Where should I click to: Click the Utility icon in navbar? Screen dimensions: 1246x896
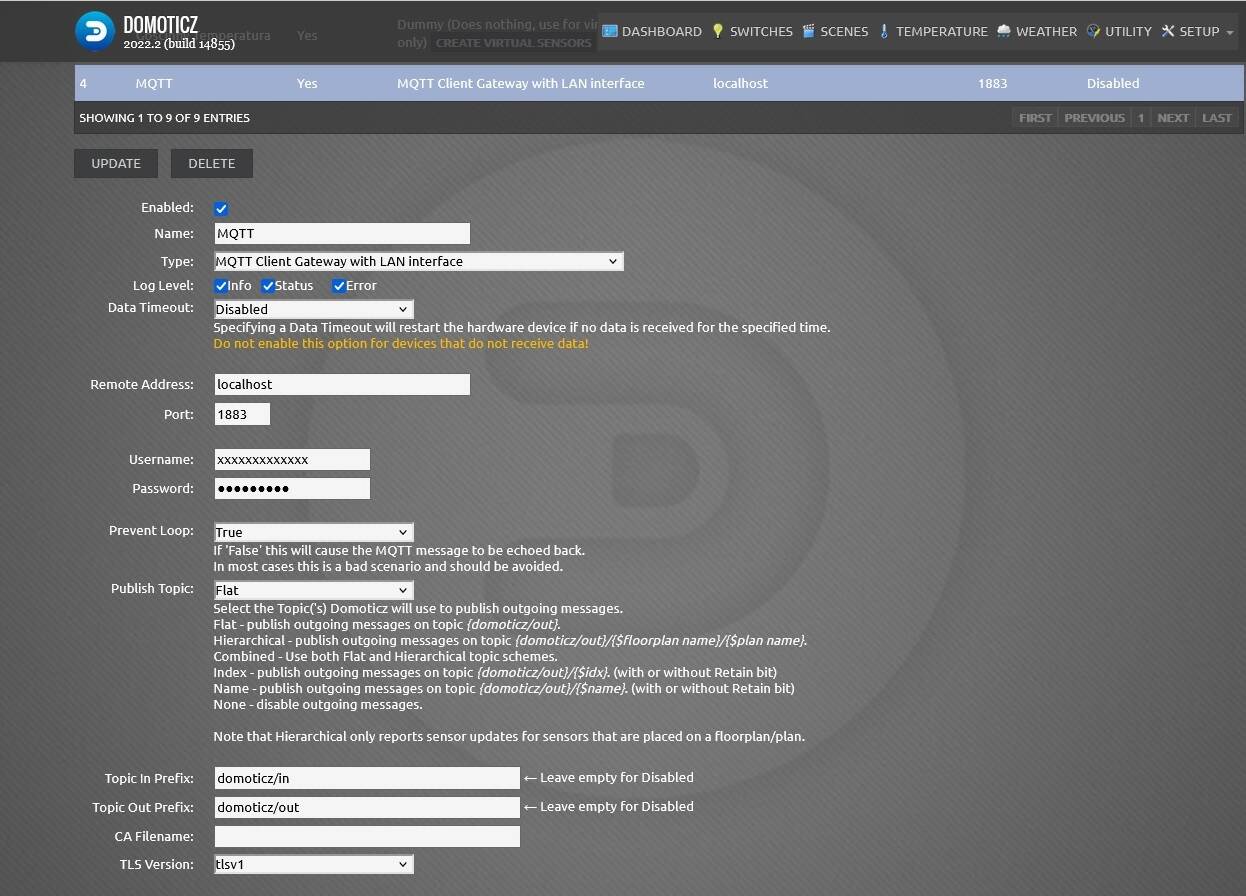pyautogui.click(x=1093, y=31)
